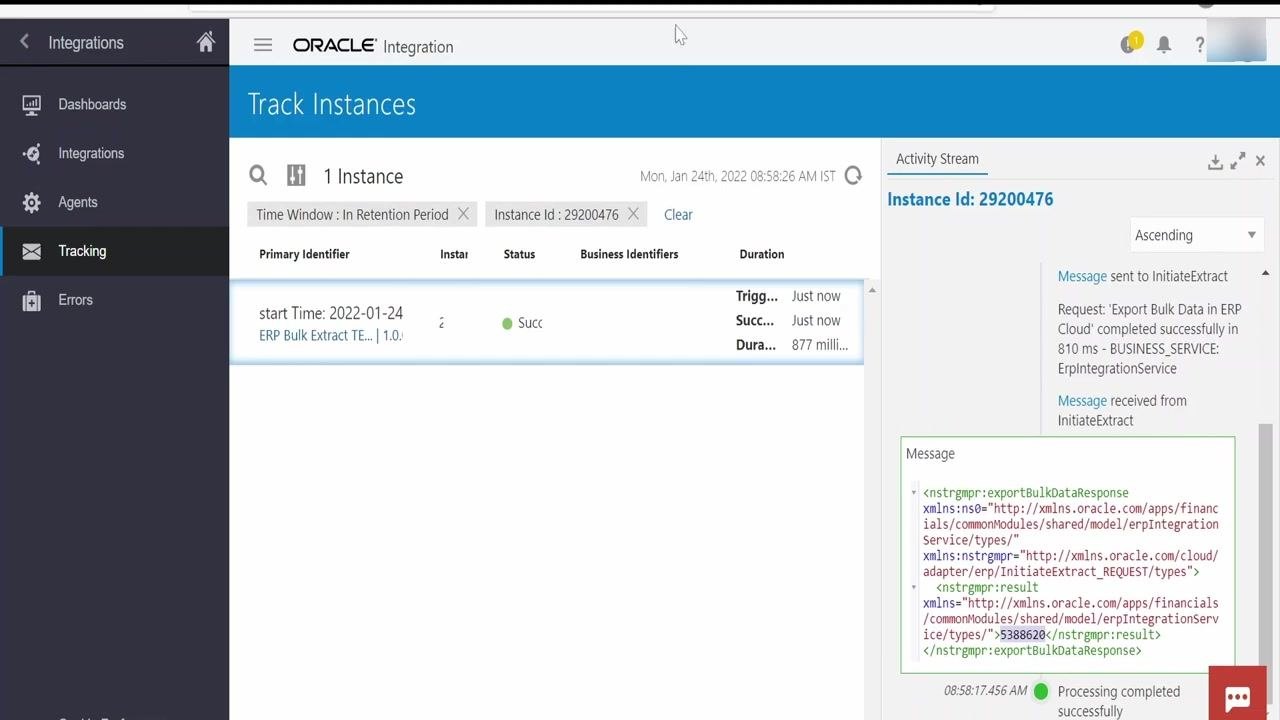Toggle the hamburger navigation menu
This screenshot has height=720, width=1280.
[x=263, y=45]
